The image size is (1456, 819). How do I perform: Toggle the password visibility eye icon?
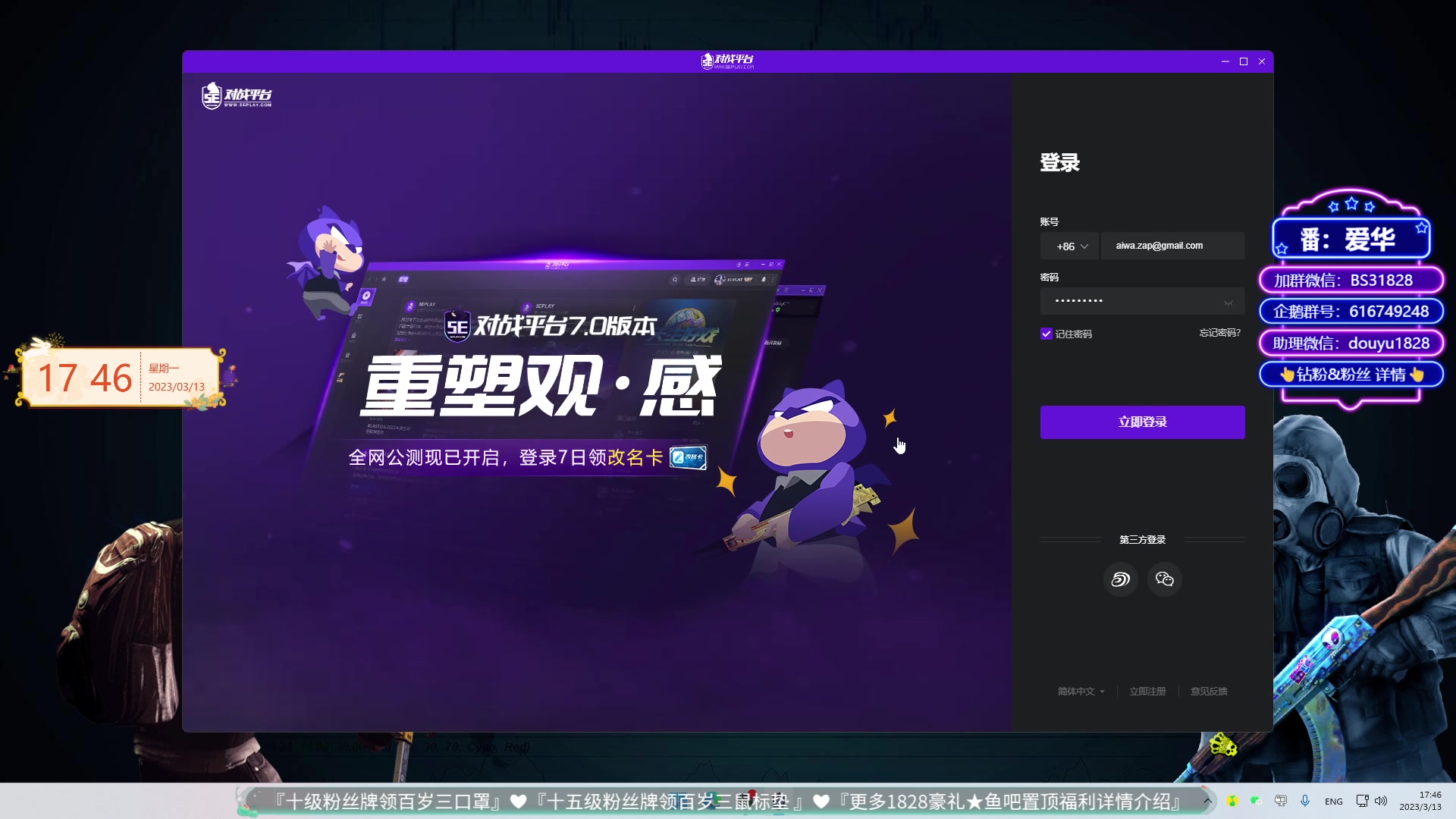[x=1228, y=303]
